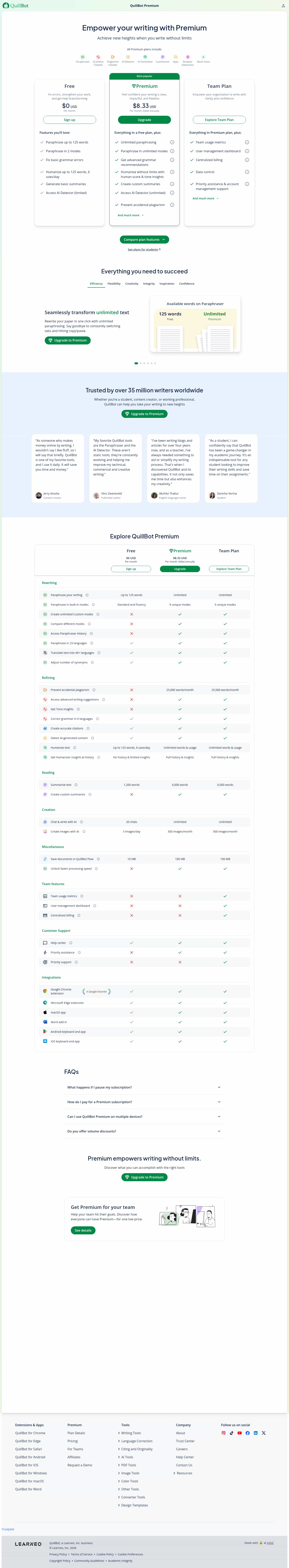Expand the volume discounts FAQ question
The width and height of the screenshot is (289, 1568).
[x=144, y=1131]
